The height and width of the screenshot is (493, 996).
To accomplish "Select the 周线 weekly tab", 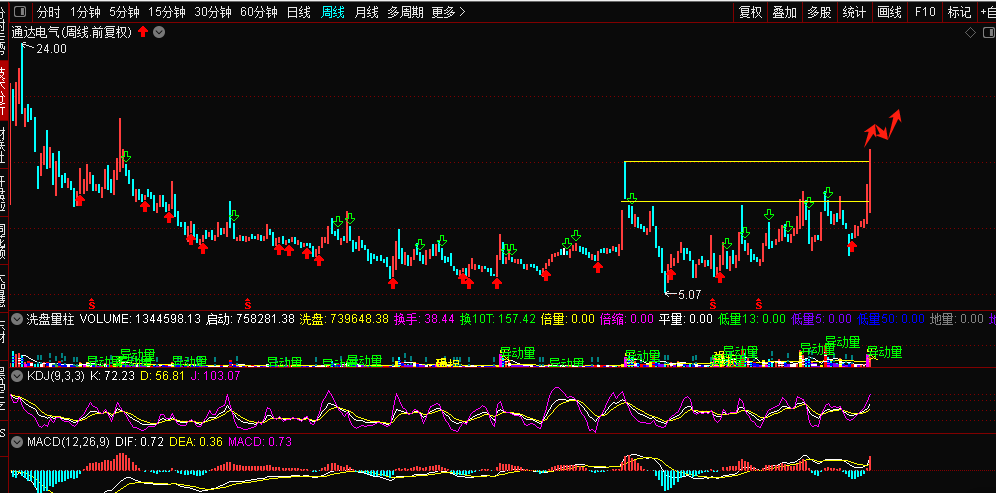I will (333, 12).
